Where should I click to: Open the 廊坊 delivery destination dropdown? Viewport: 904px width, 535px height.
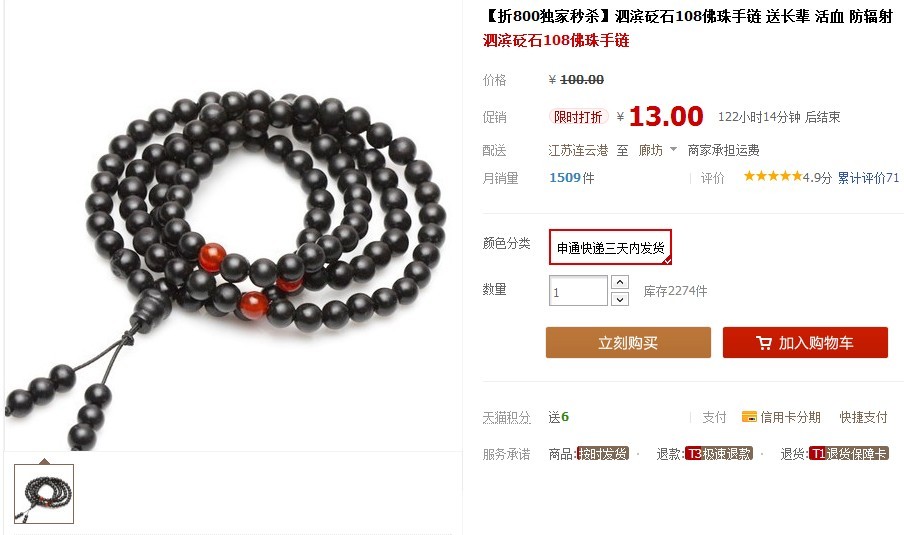click(658, 150)
